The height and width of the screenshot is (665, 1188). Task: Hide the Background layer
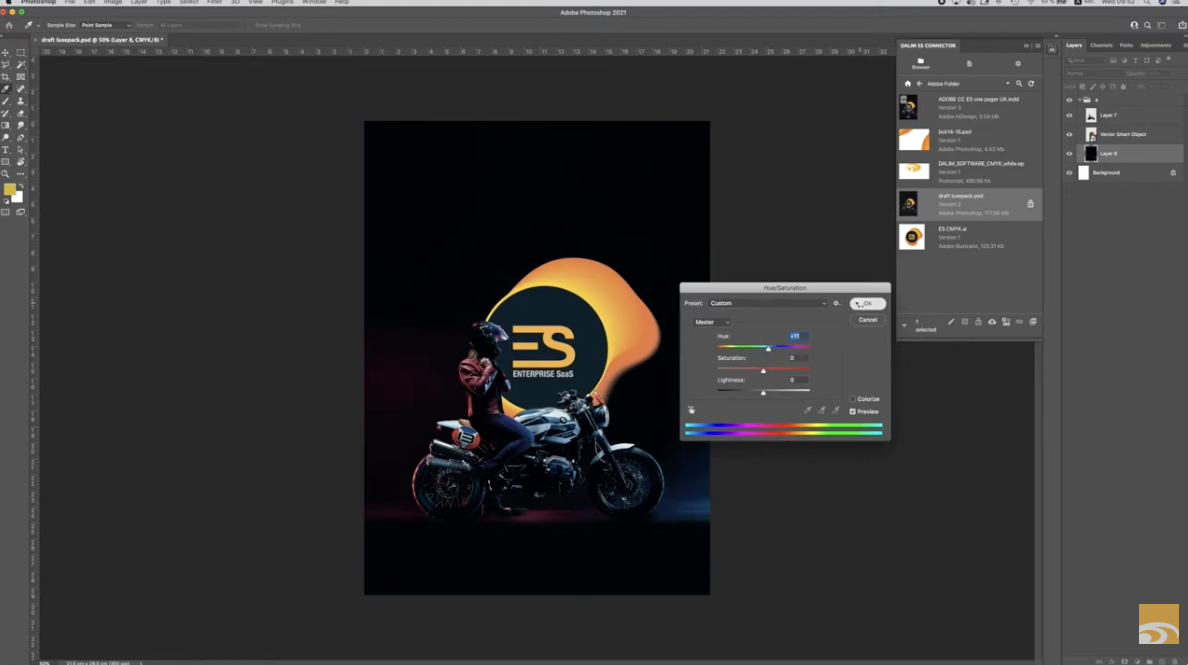1069,172
